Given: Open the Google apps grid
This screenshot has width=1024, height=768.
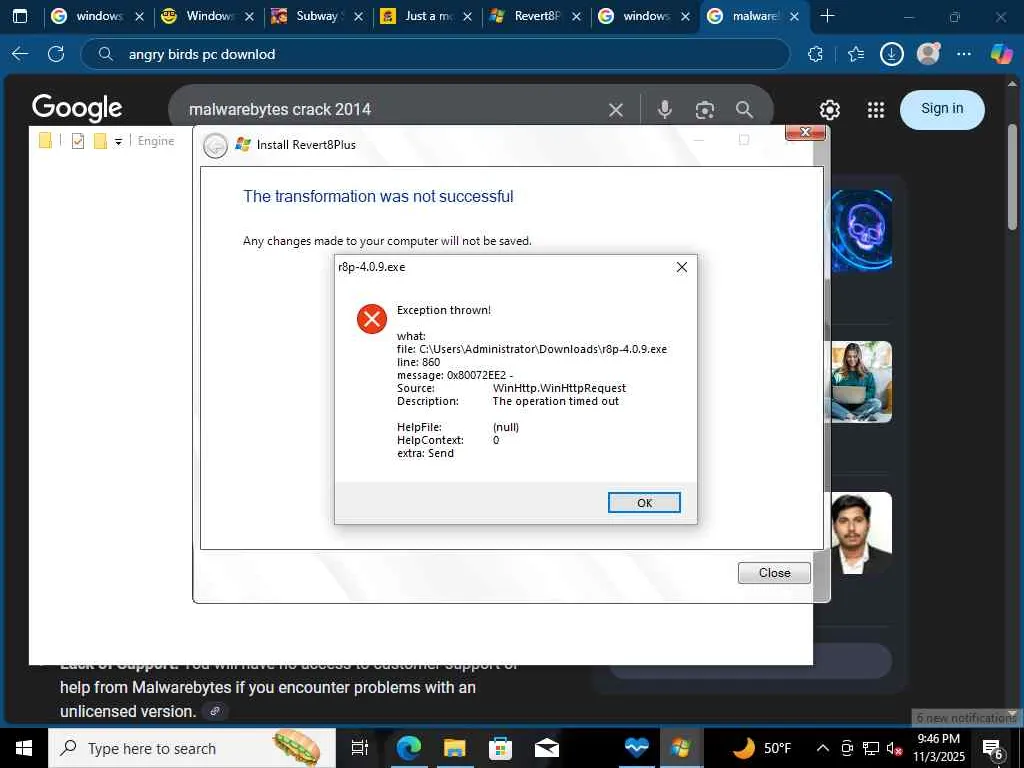Looking at the screenshot, I should coord(875,110).
